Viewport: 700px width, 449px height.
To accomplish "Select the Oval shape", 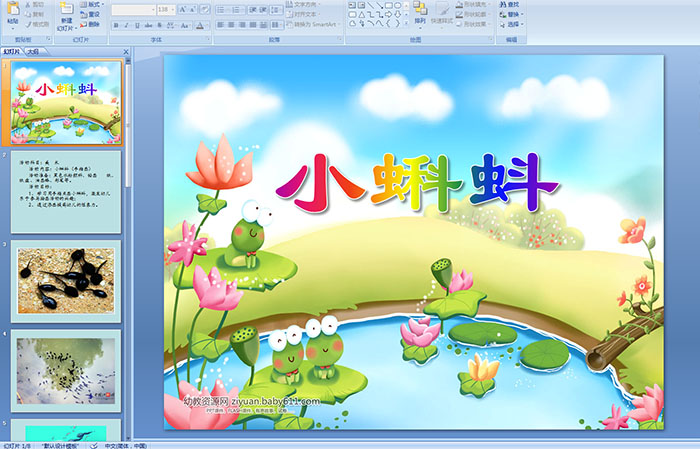I will pyautogui.click(x=398, y=5).
